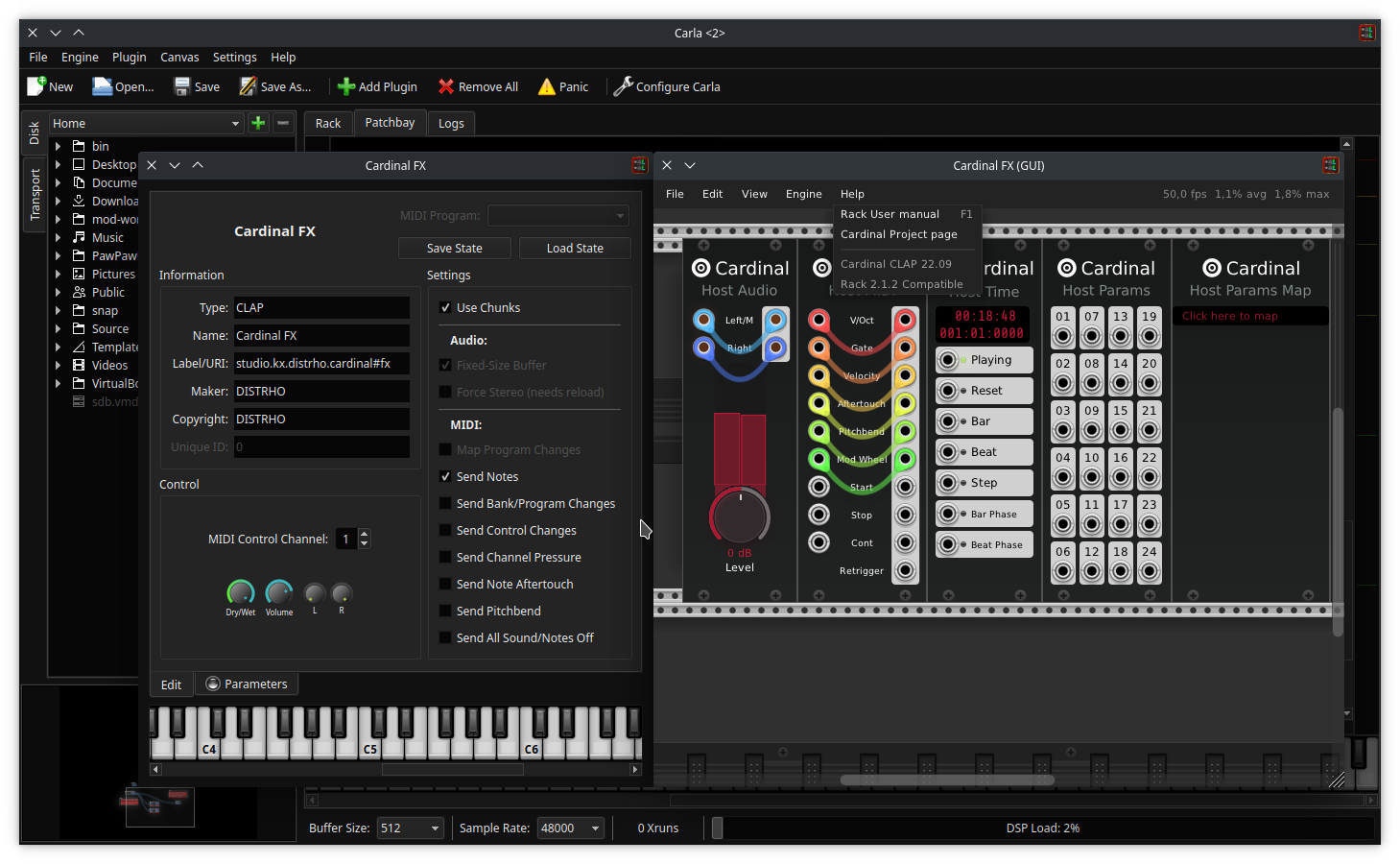The image size is (1400, 864).
Task: Click the L balance knob
Action: [314, 594]
